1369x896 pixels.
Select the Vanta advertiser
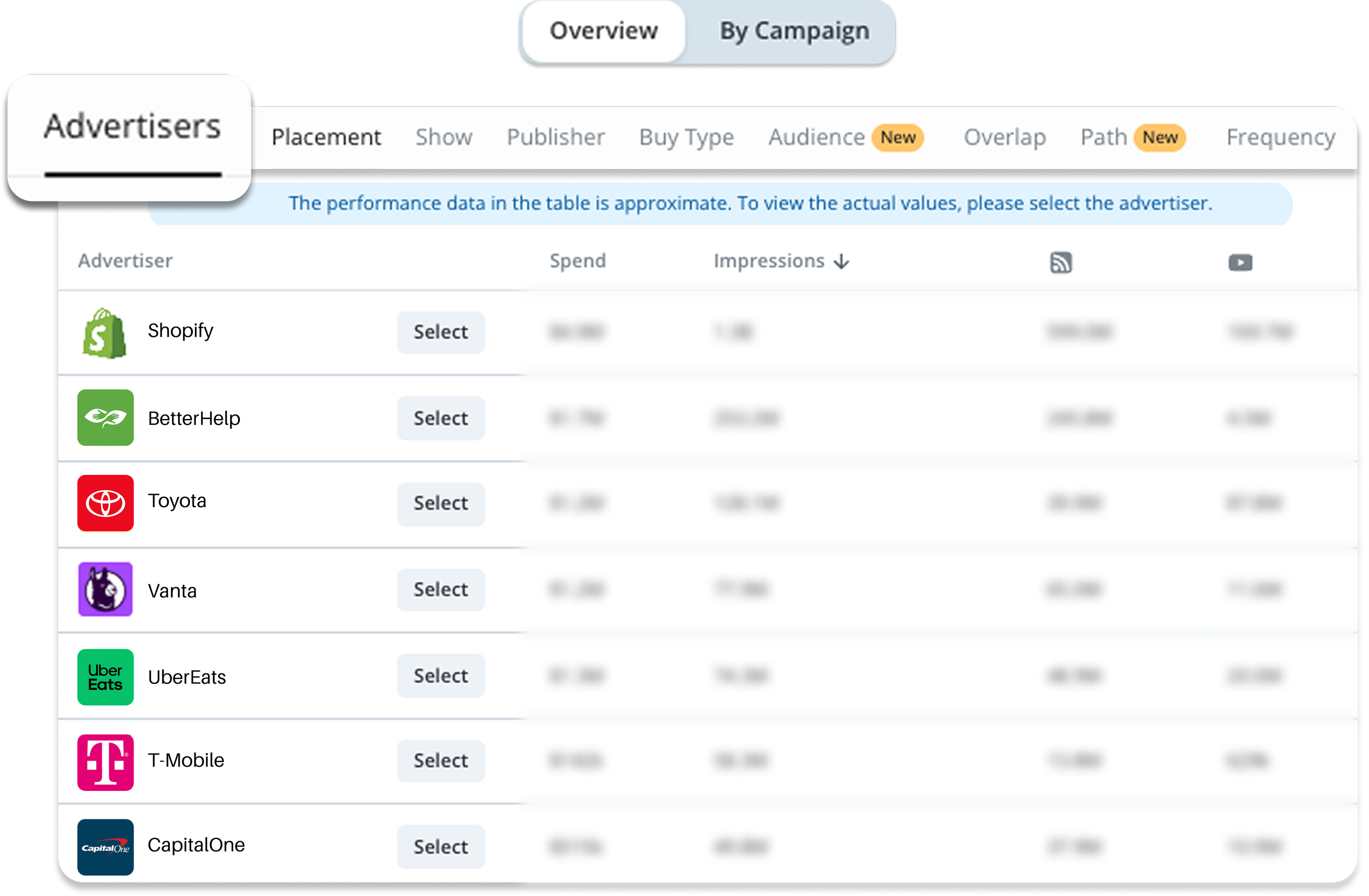[x=441, y=590]
